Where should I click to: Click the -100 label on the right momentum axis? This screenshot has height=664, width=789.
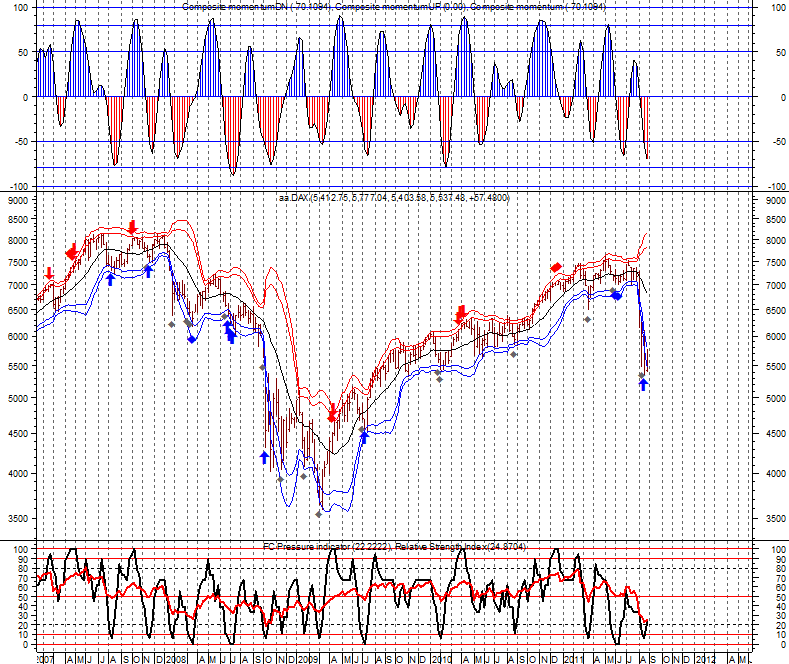(775, 186)
